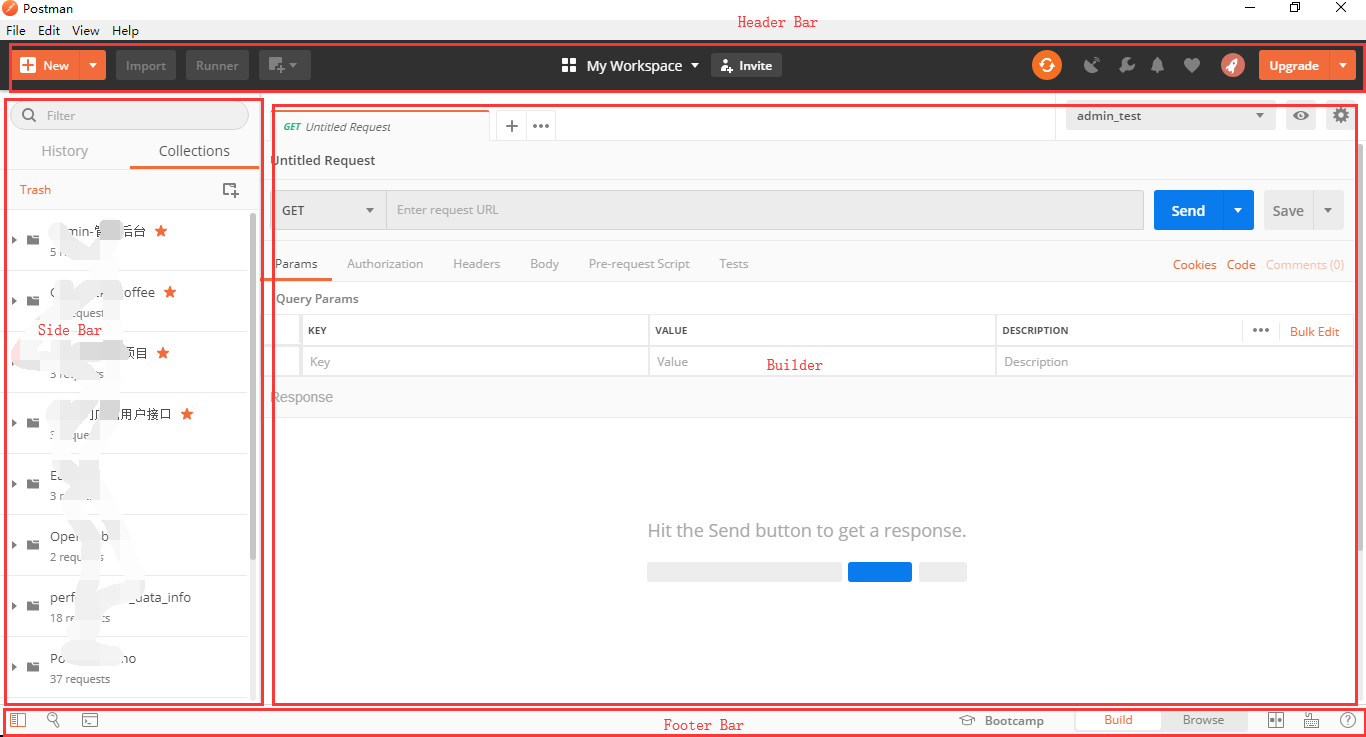Click the star beside the offee collection

click(x=170, y=292)
